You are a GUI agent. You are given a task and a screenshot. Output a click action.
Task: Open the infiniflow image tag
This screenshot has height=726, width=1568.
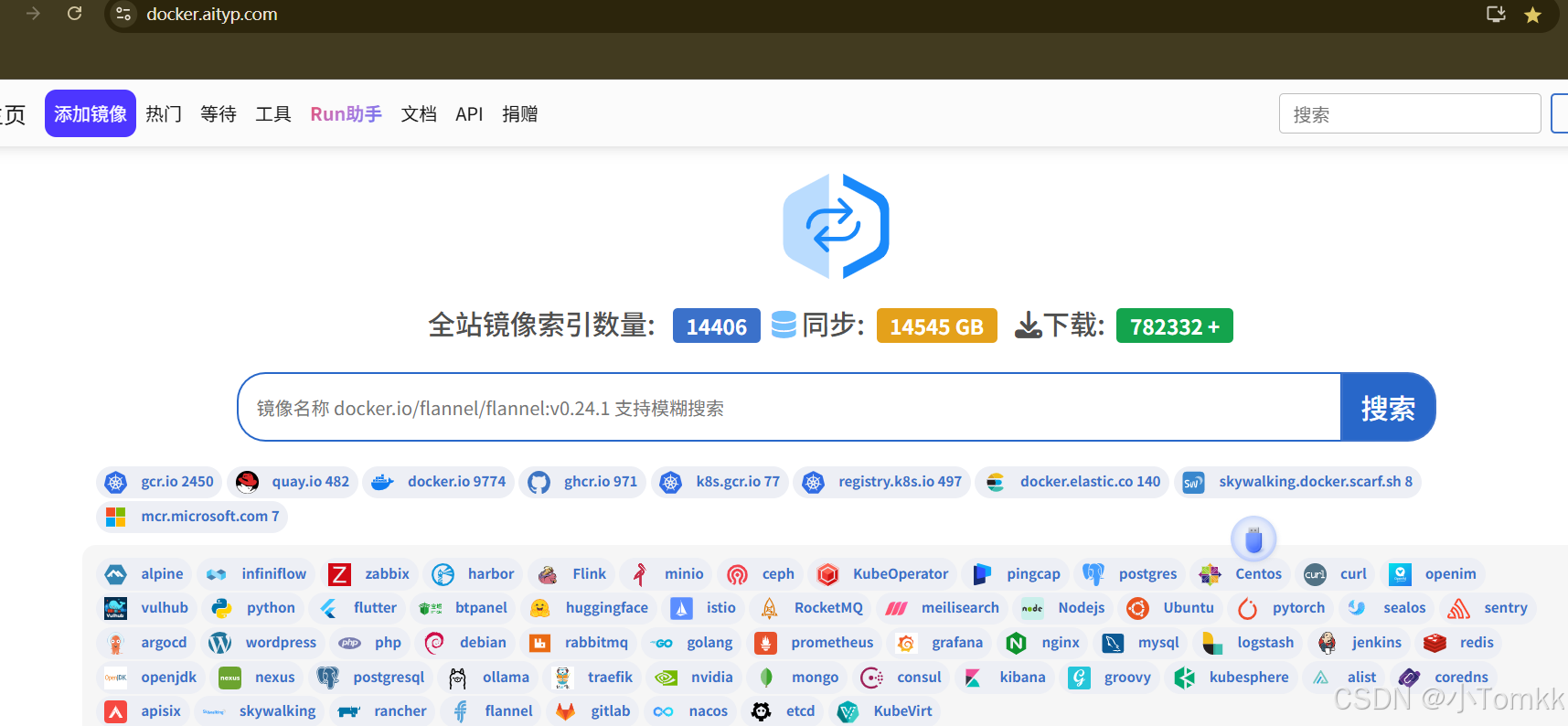coord(256,574)
